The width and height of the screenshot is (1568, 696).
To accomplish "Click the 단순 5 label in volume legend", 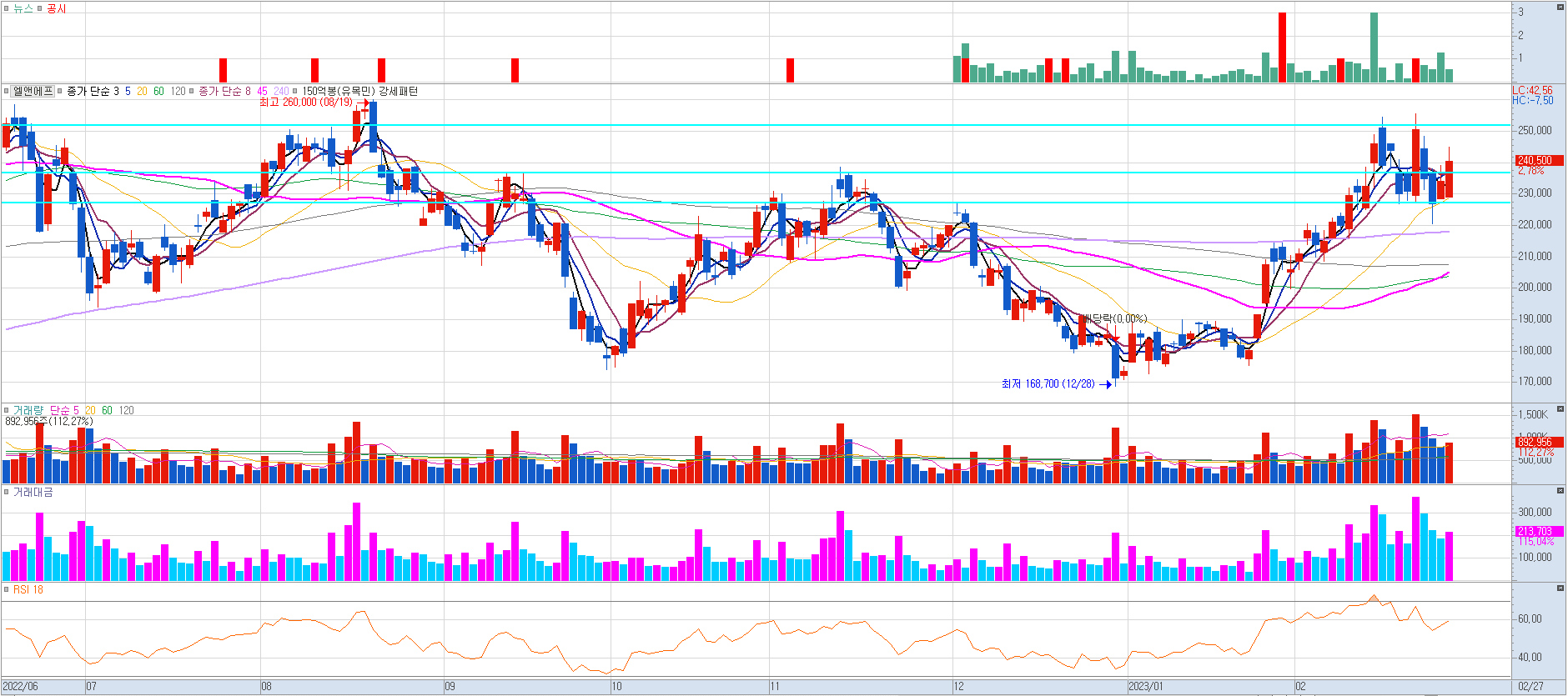I will pyautogui.click(x=64, y=410).
